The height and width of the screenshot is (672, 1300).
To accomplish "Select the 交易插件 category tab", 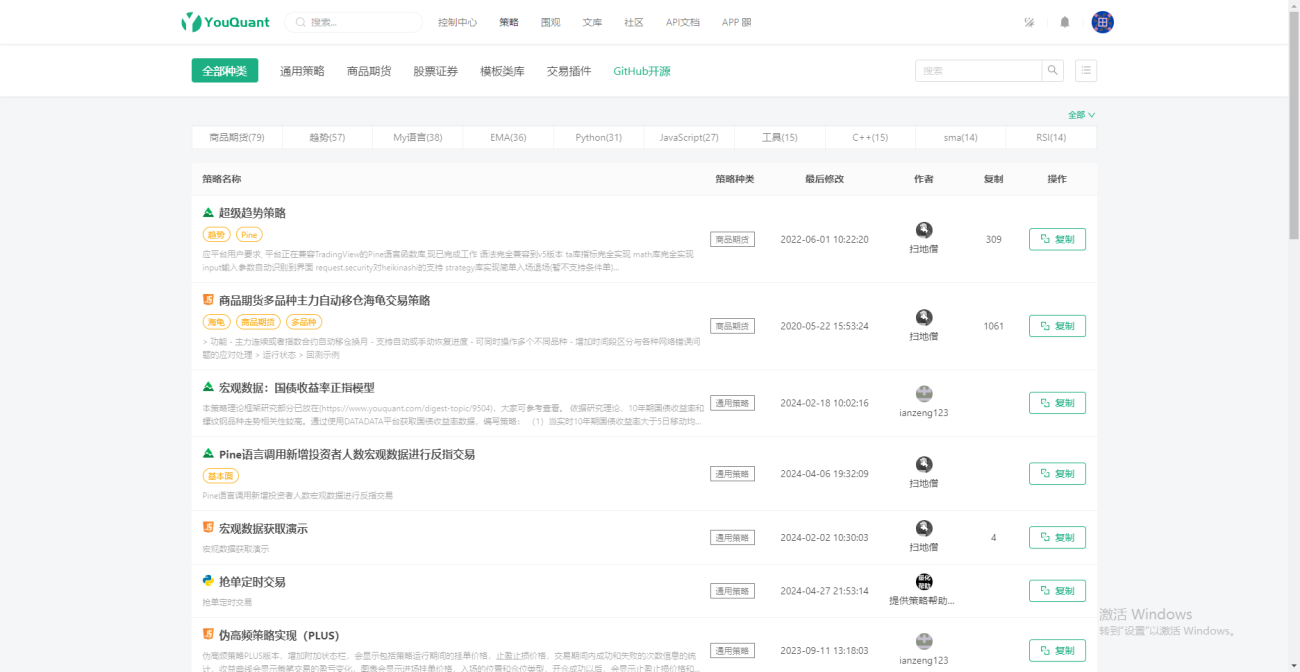I will point(569,71).
